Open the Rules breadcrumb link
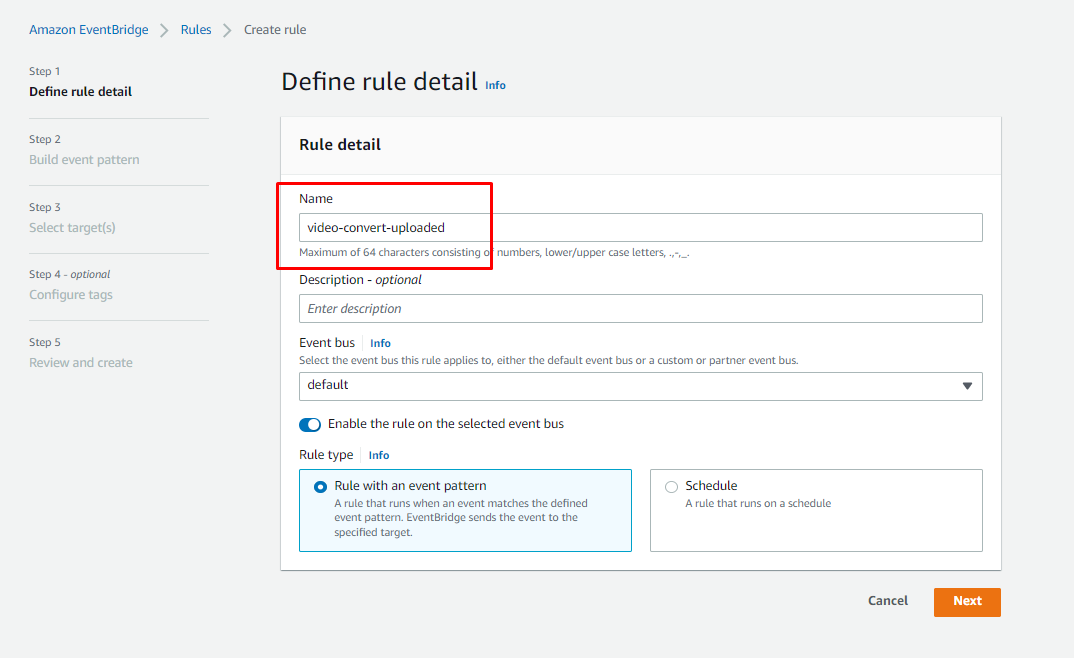Screen dimensions: 1074x658 (196, 30)
